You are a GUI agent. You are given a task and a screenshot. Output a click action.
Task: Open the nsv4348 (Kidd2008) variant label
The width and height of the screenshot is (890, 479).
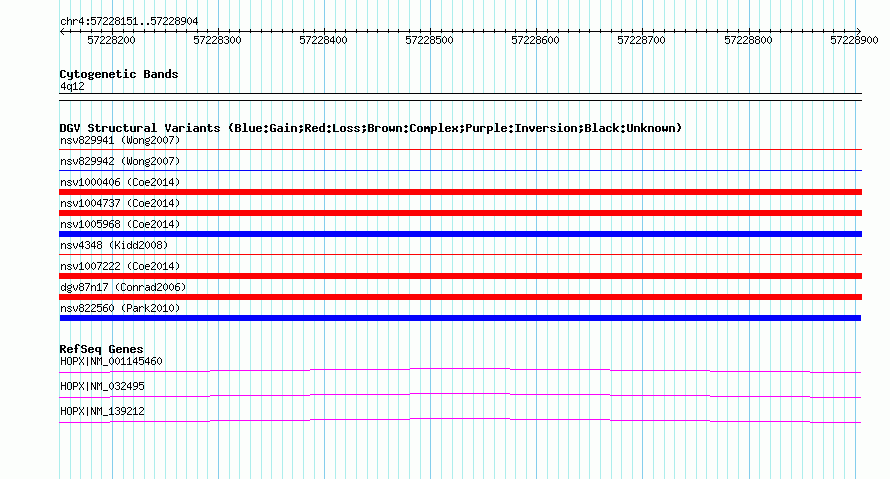[114, 245]
